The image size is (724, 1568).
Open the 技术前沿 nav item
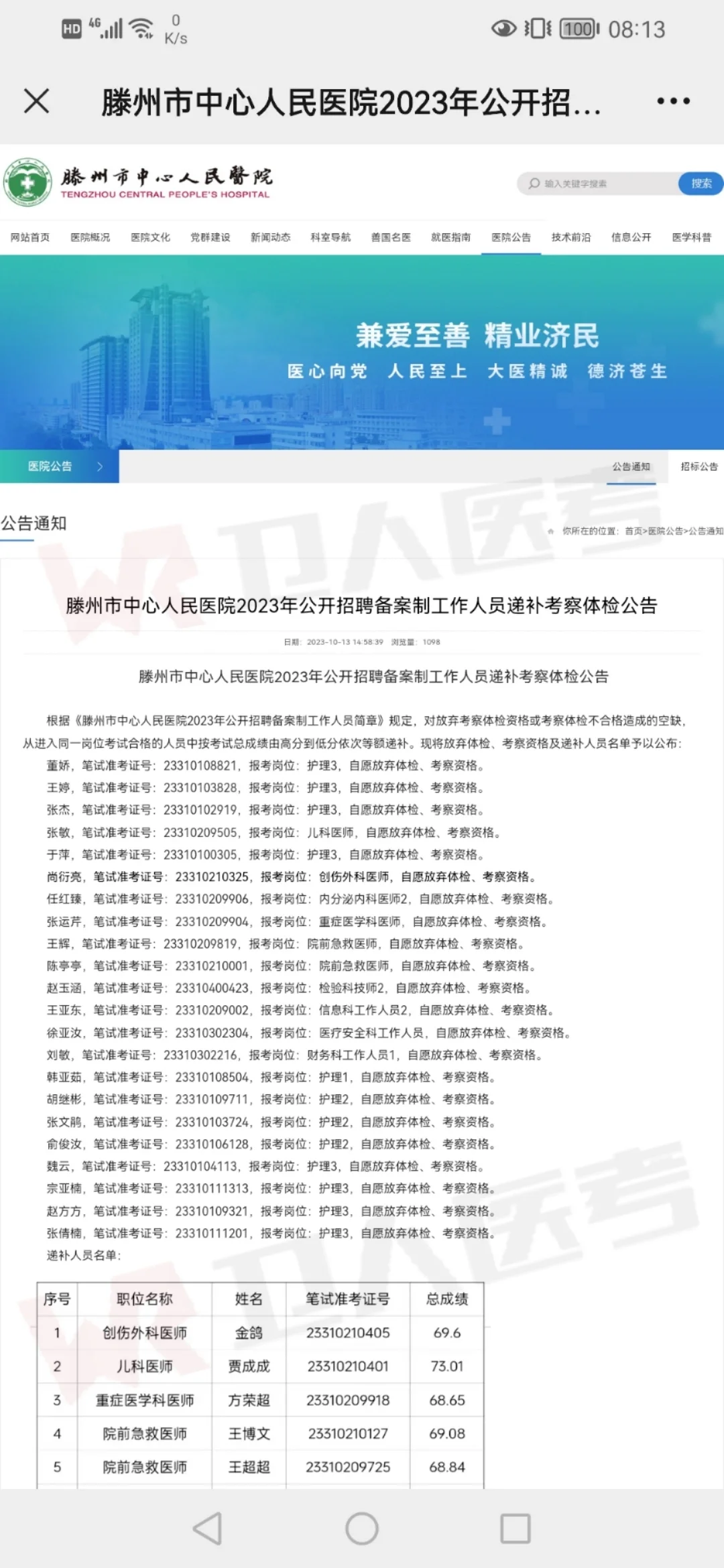[x=571, y=237]
